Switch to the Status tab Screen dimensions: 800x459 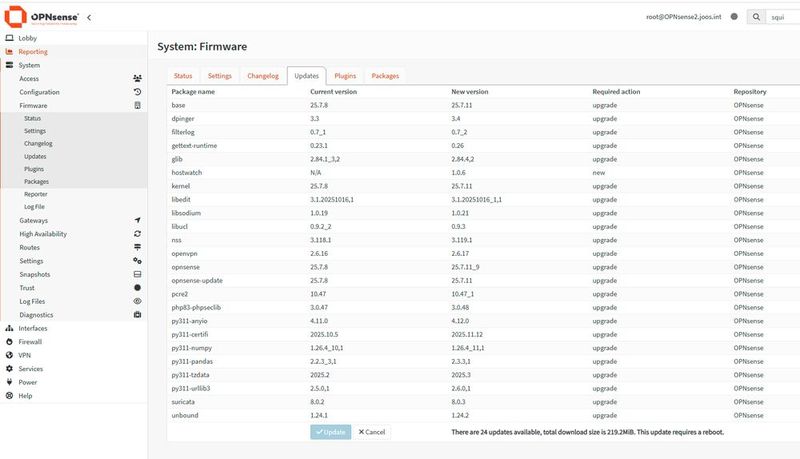coord(183,75)
